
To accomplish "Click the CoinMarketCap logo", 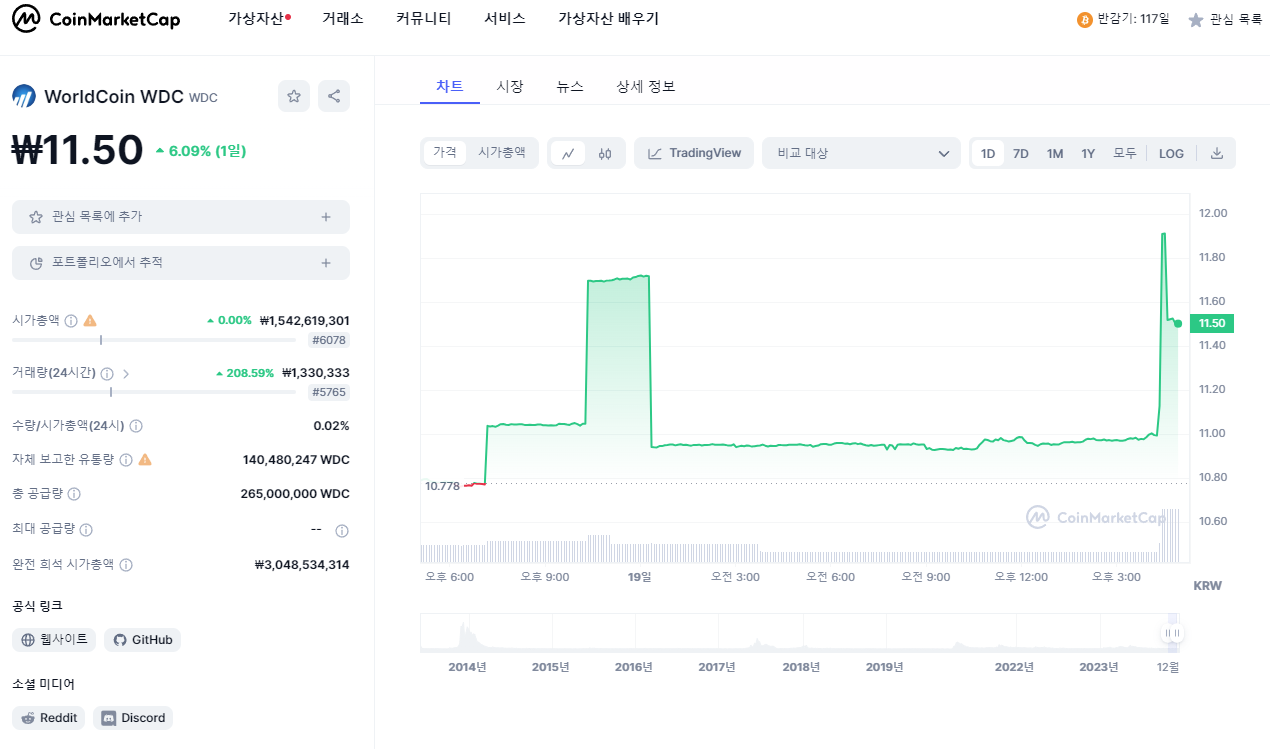I will click(x=96, y=19).
